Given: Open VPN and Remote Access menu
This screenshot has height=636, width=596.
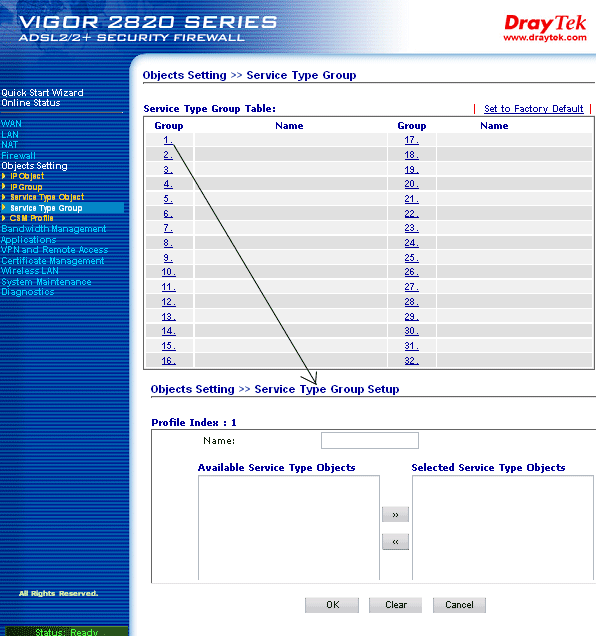Looking at the screenshot, I should point(54,250).
